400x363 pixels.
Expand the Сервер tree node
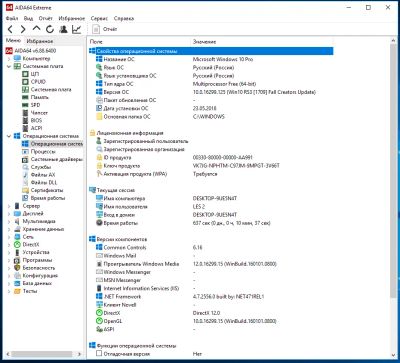pos(9,206)
